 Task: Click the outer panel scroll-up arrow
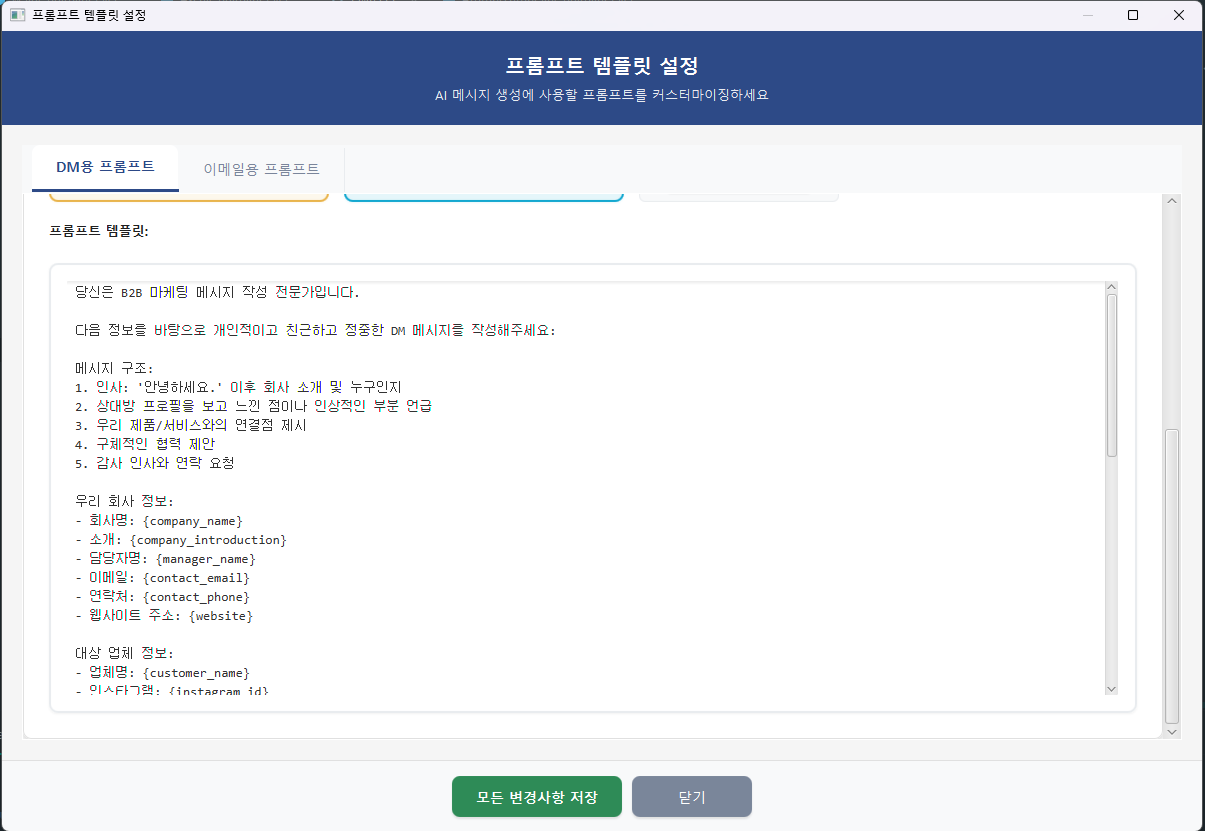click(1172, 202)
